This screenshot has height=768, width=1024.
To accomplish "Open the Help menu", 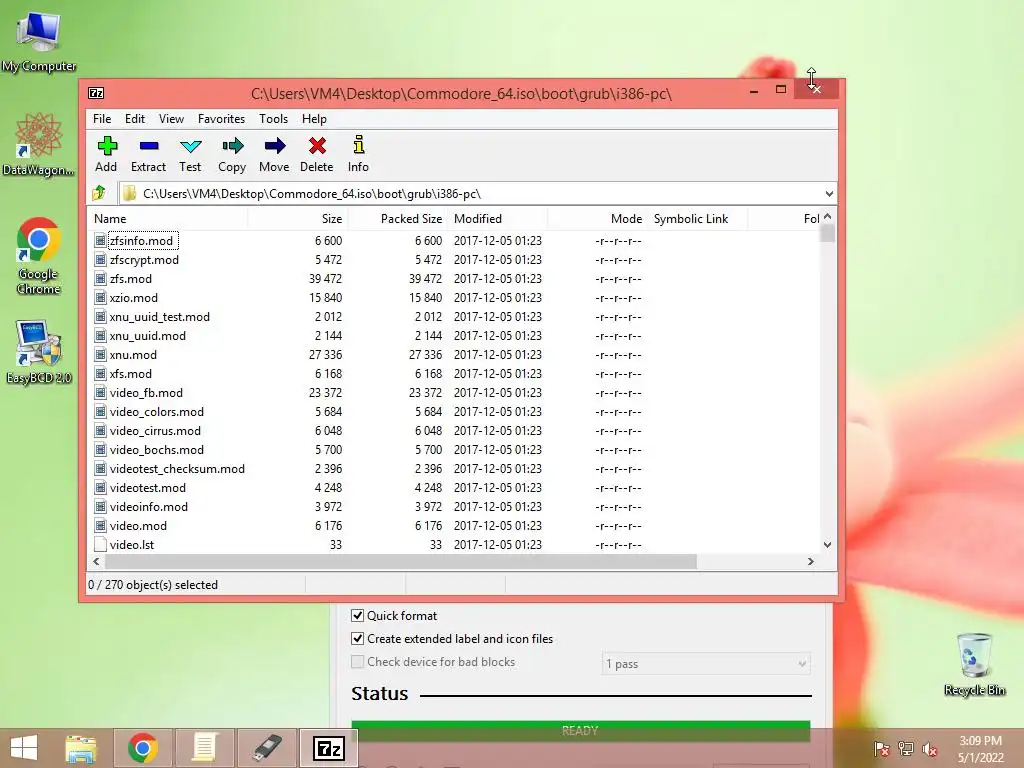I will [x=314, y=119].
